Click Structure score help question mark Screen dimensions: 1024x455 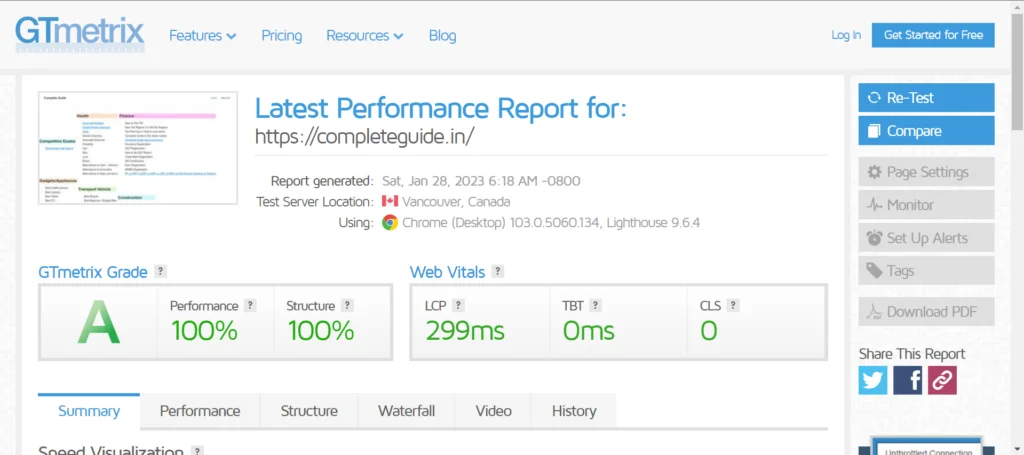click(x=347, y=305)
